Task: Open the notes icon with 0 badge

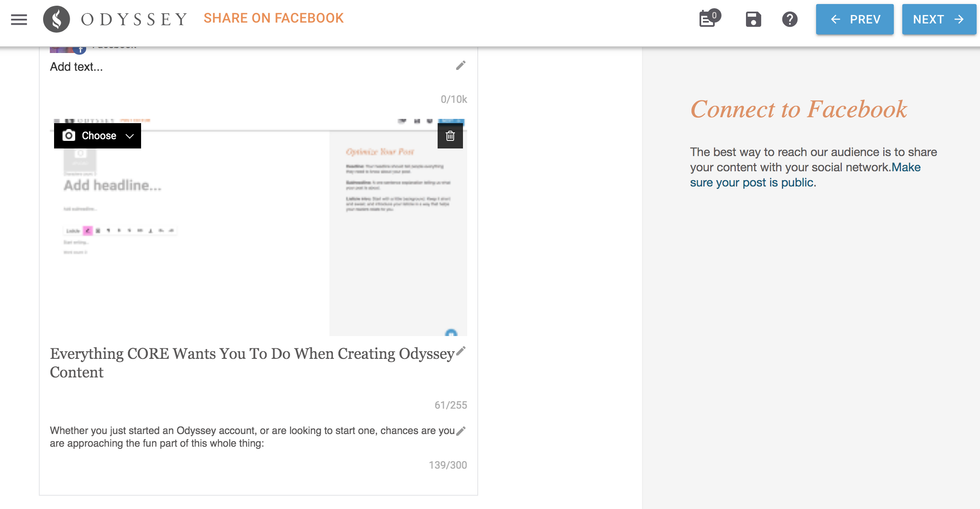Action: click(708, 19)
